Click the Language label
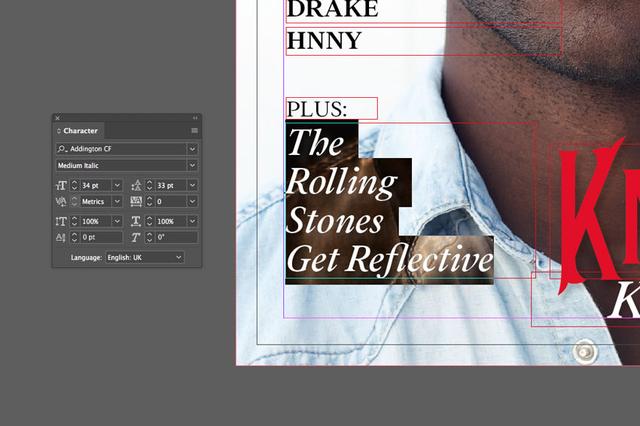The image size is (640, 426). 86,257
